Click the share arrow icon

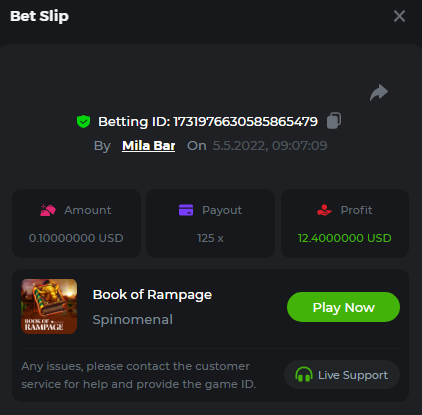(x=379, y=92)
